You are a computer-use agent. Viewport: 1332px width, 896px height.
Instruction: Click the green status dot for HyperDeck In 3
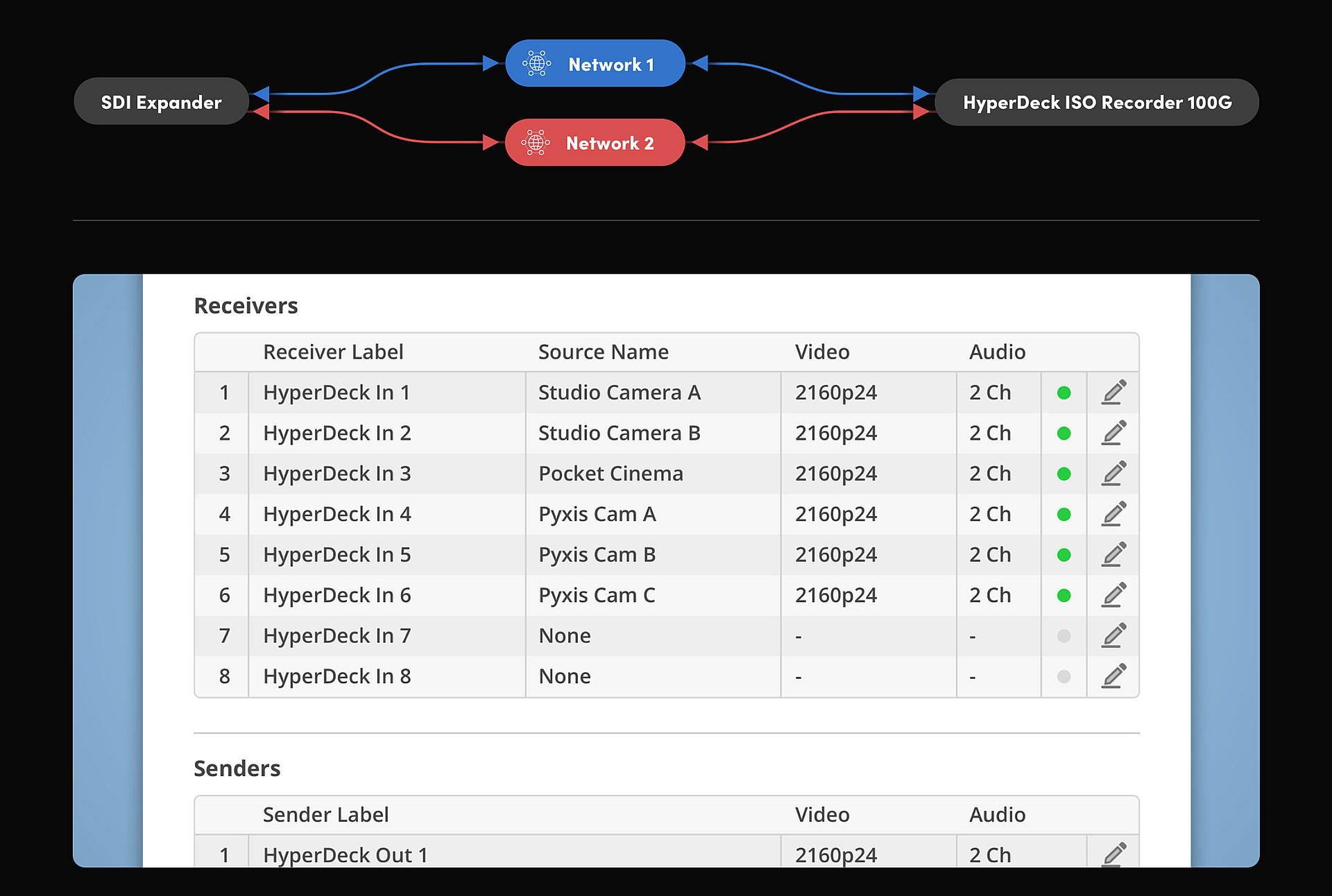[1064, 474]
